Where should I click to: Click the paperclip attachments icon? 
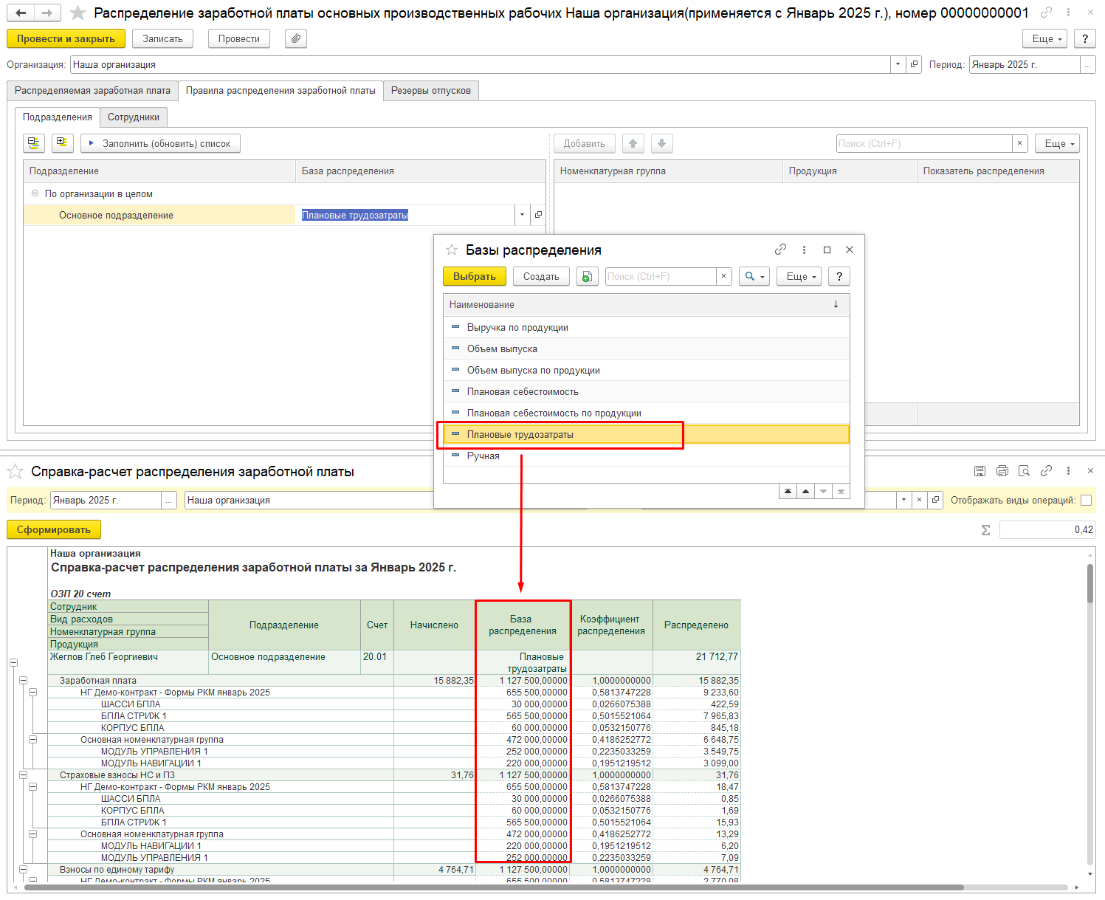pyautogui.click(x=295, y=38)
